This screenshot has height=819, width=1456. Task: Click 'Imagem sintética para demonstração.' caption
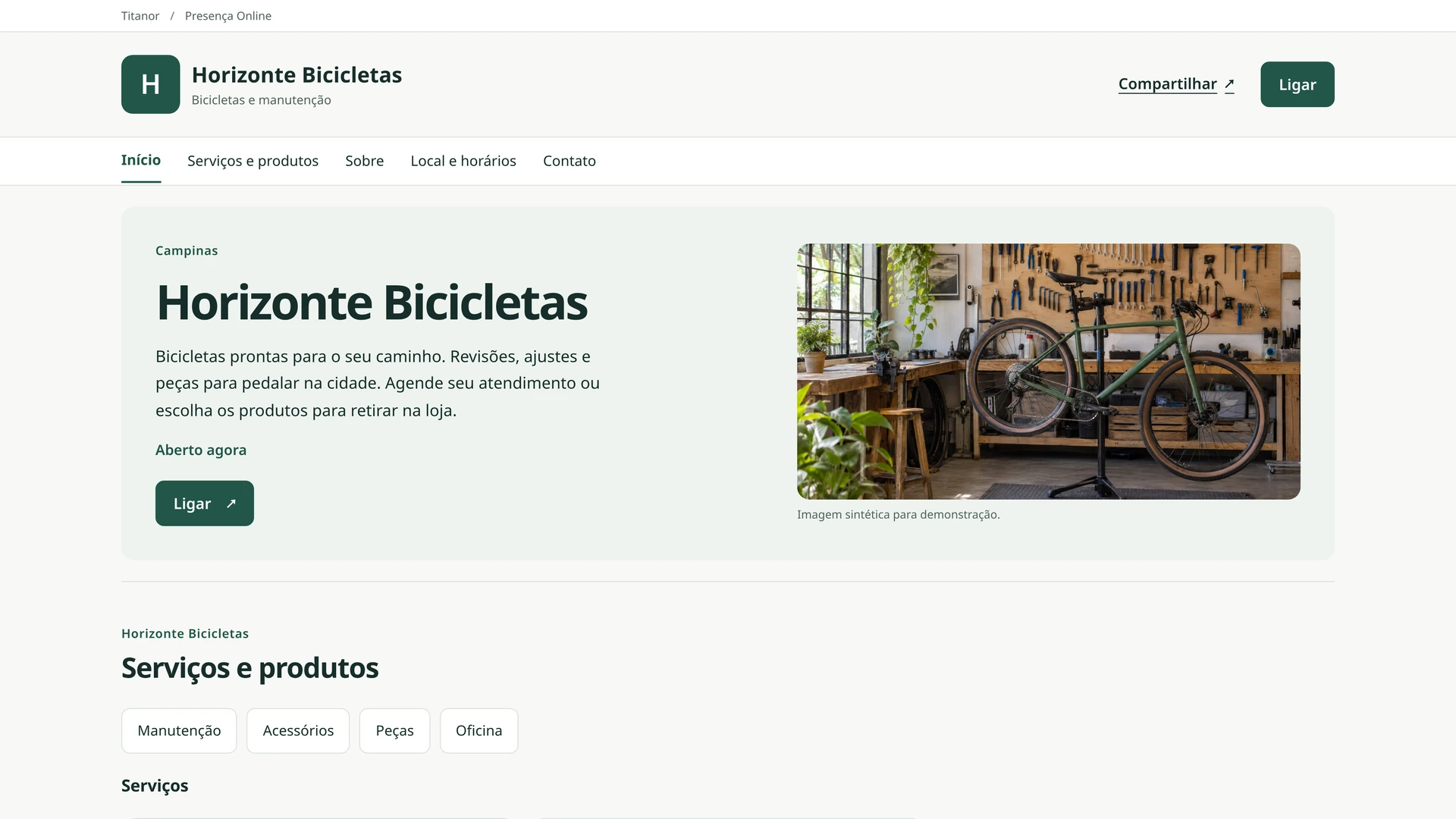click(x=899, y=515)
